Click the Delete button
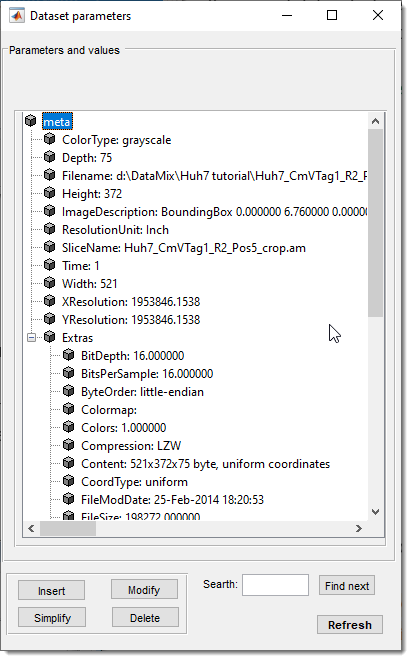Image resolution: width=411 pixels, height=660 pixels. 145,617
